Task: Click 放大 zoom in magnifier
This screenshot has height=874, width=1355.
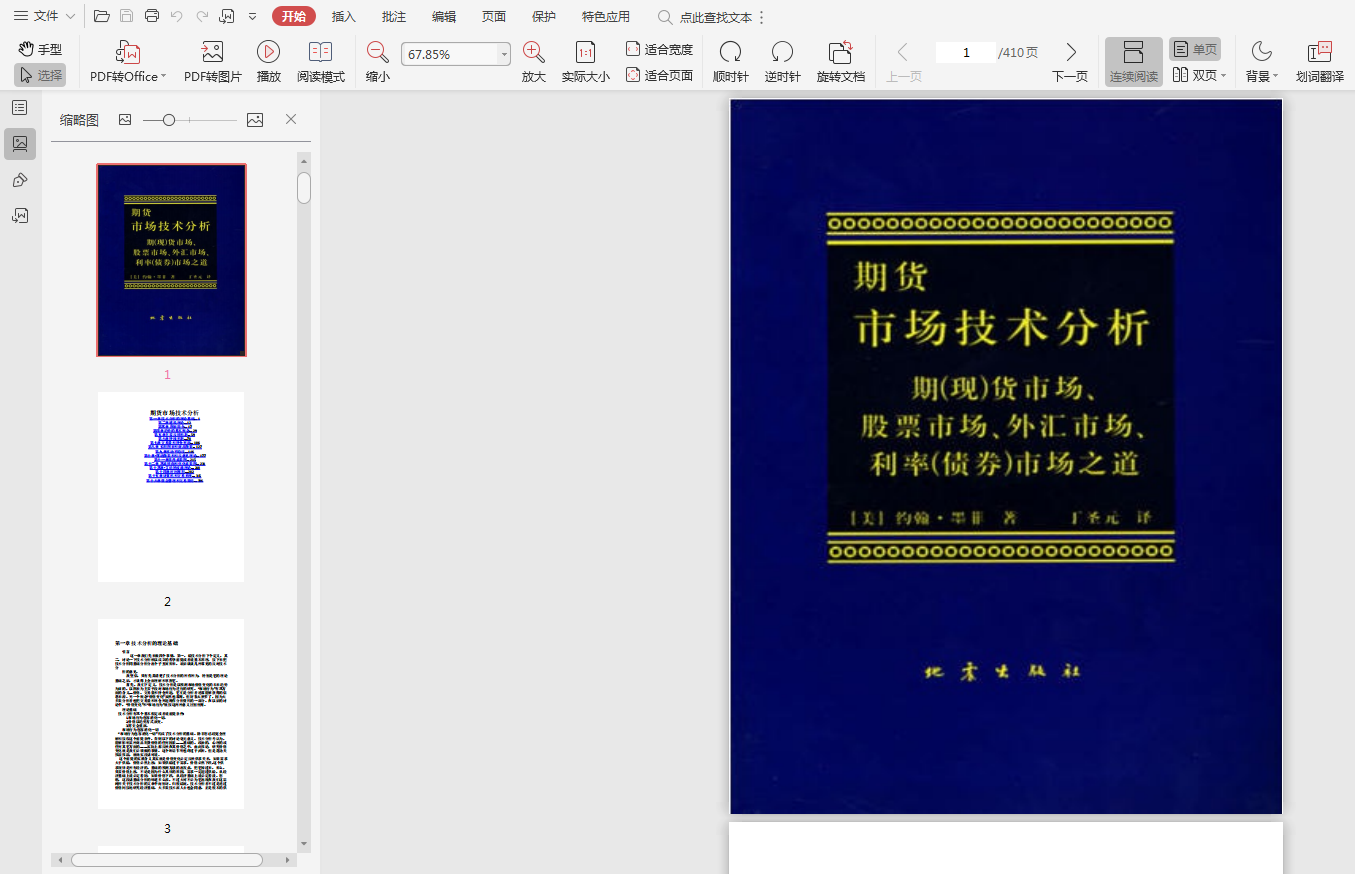Action: click(x=534, y=62)
